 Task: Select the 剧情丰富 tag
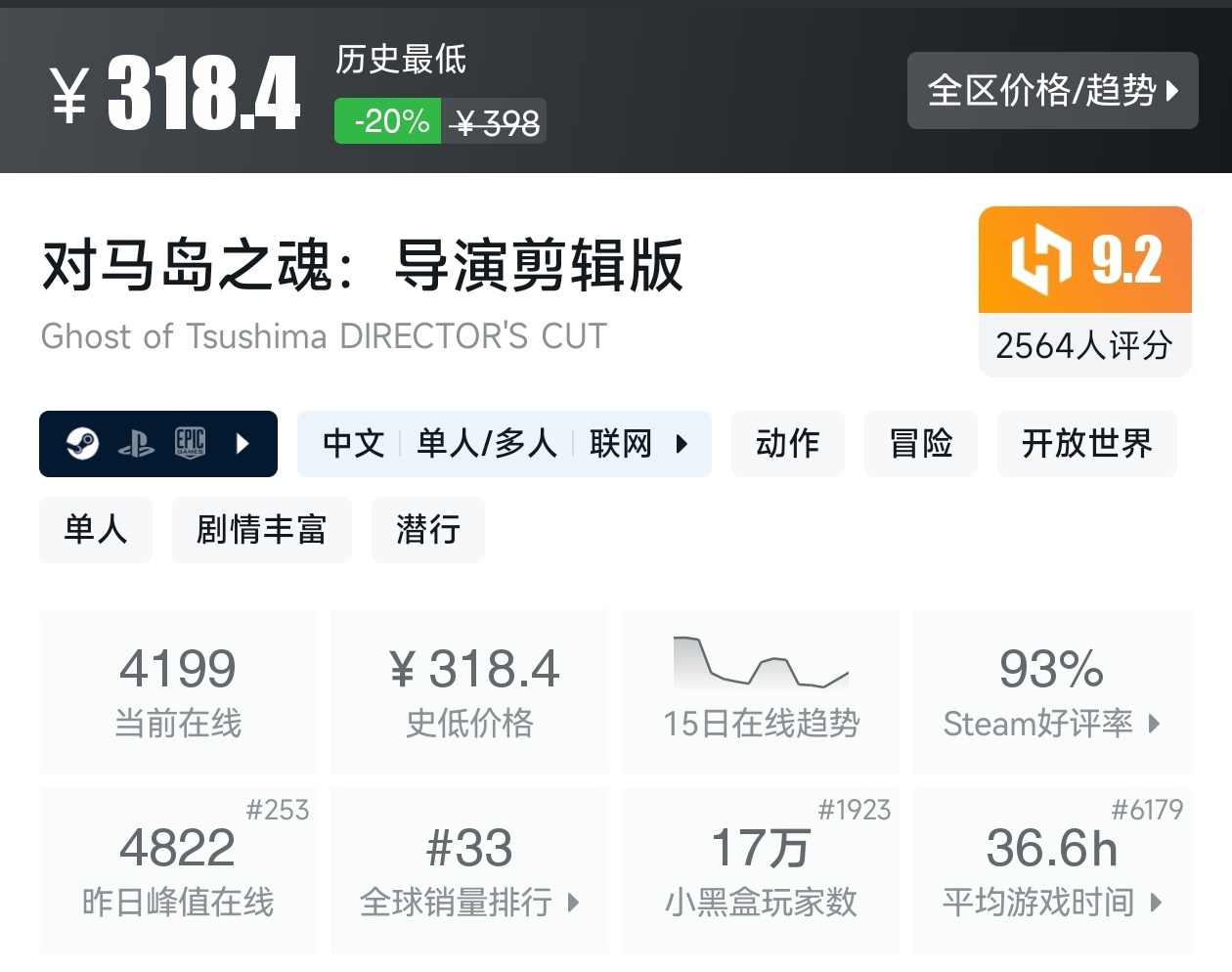(x=262, y=530)
